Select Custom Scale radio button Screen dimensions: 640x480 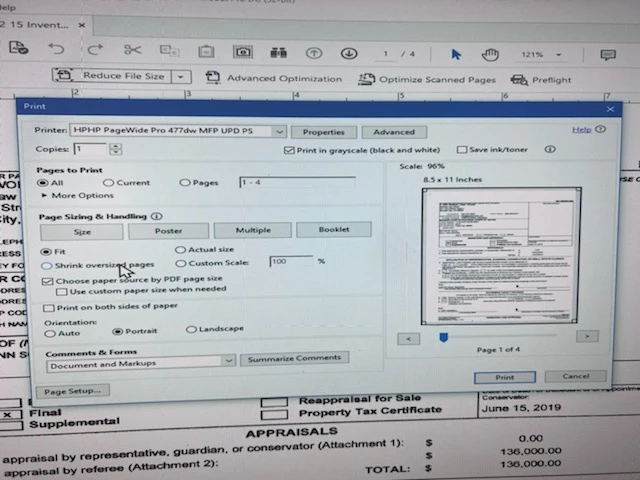(x=180, y=263)
